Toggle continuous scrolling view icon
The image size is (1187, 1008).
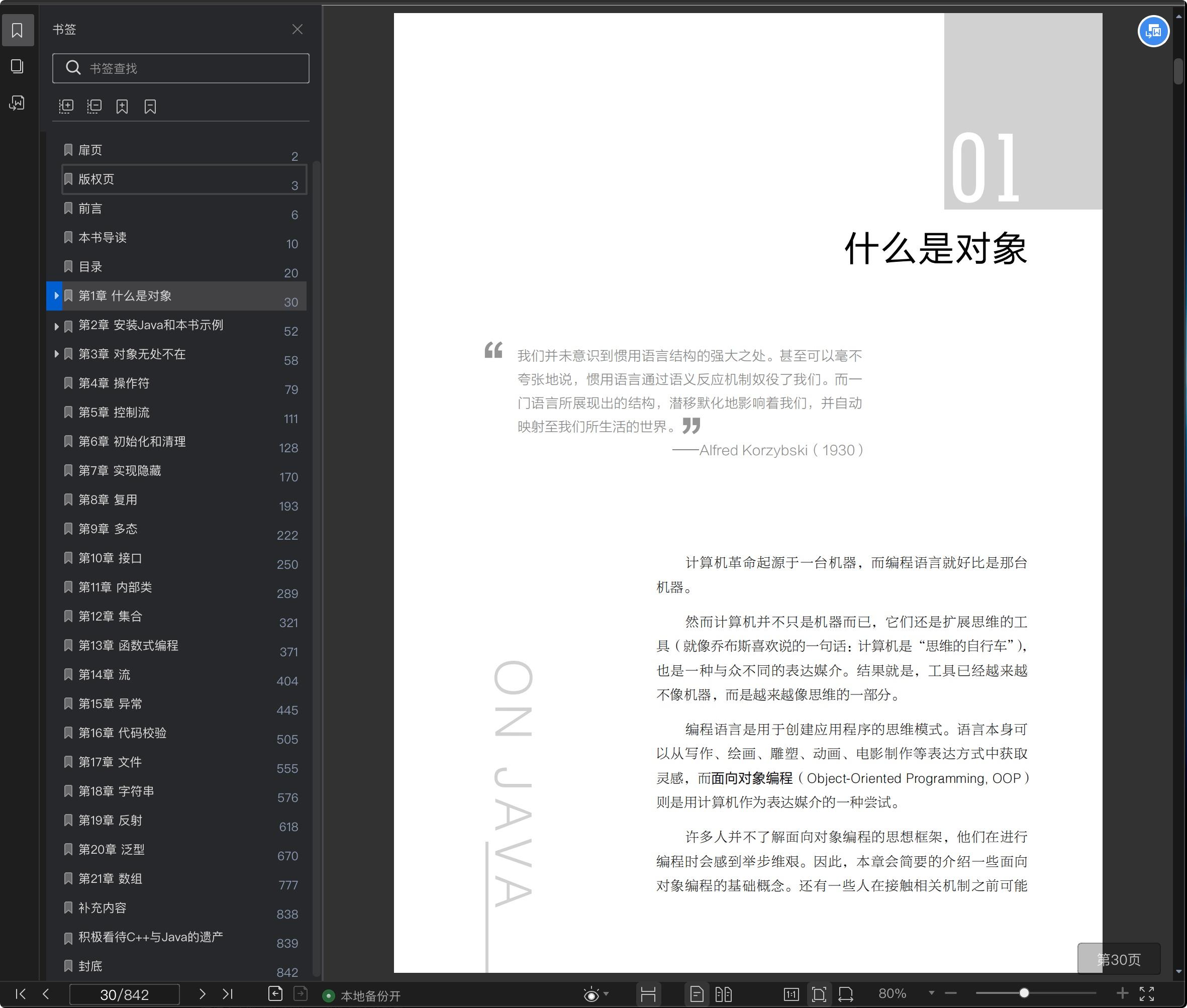[x=648, y=994]
